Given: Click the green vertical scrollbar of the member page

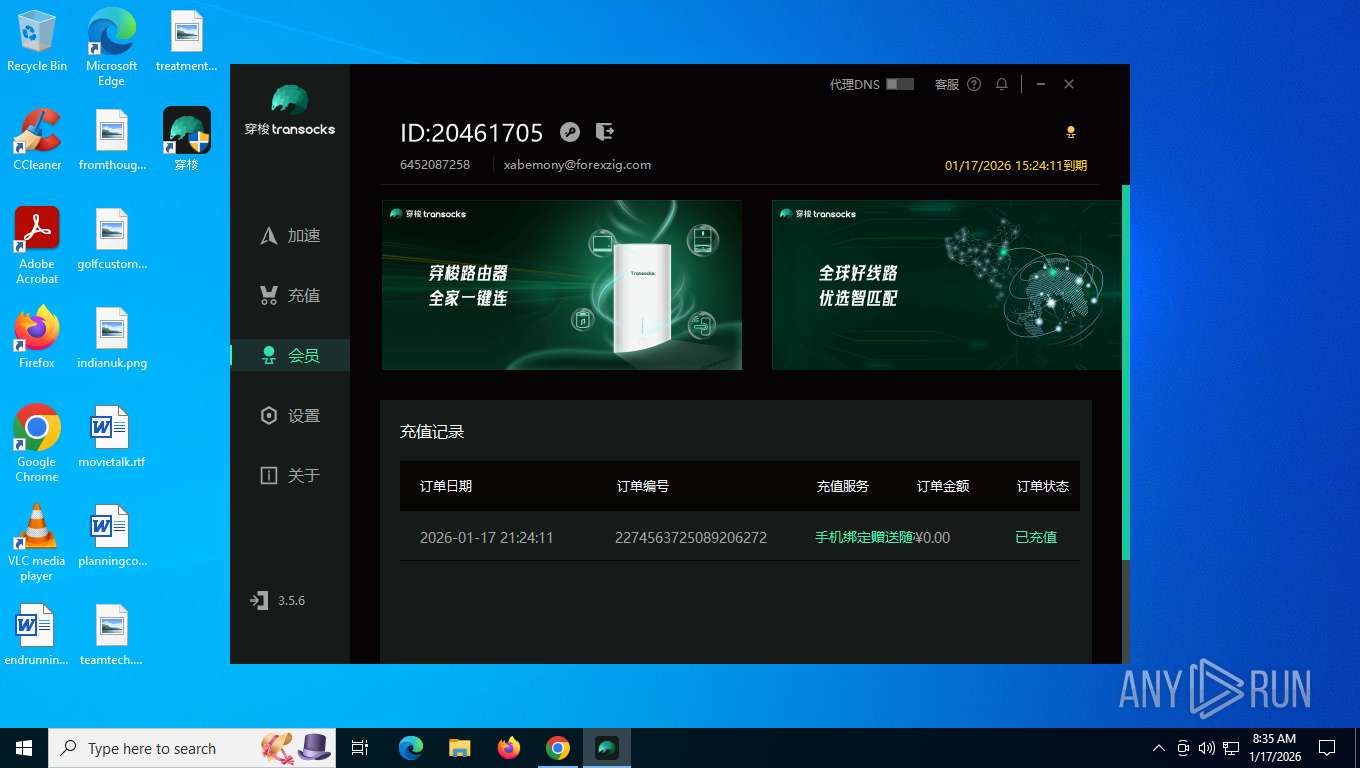Looking at the screenshot, I should [x=1126, y=372].
